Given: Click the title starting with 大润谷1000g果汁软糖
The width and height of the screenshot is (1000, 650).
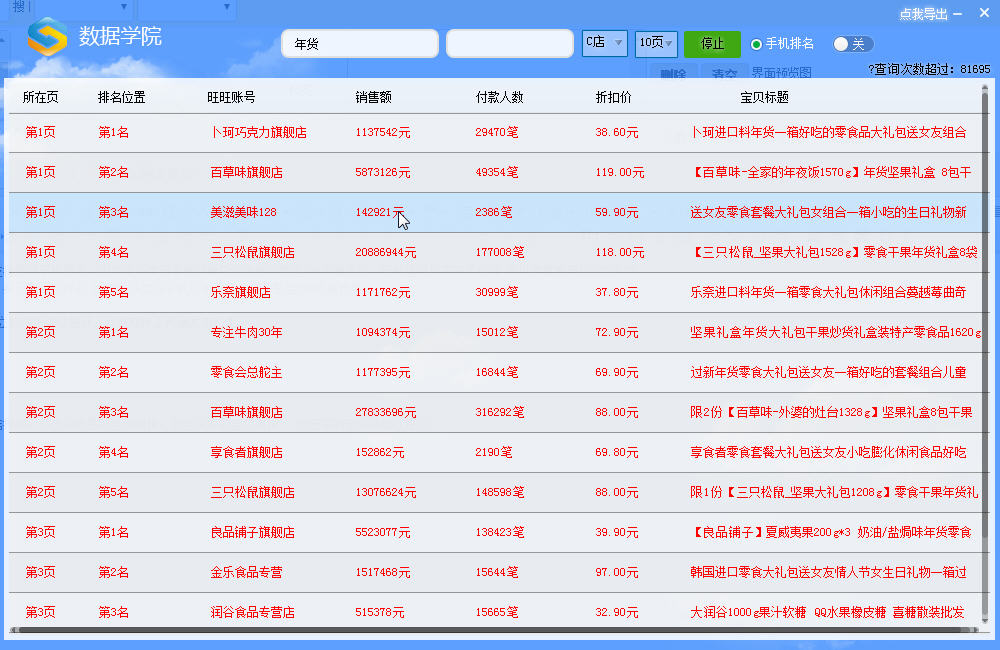Looking at the screenshot, I should pos(827,612).
